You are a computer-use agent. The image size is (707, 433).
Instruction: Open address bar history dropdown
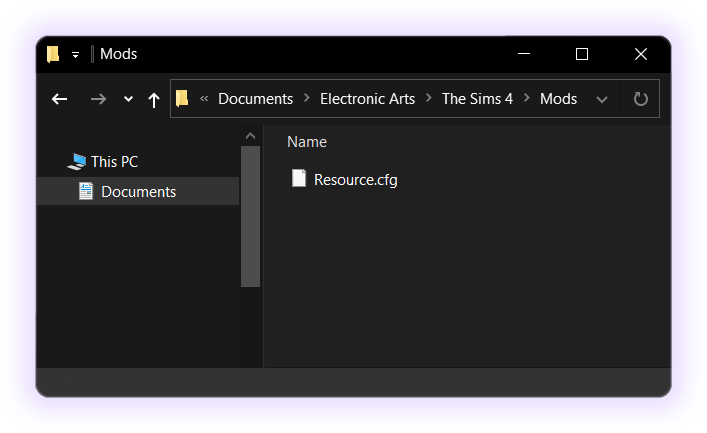click(x=602, y=99)
